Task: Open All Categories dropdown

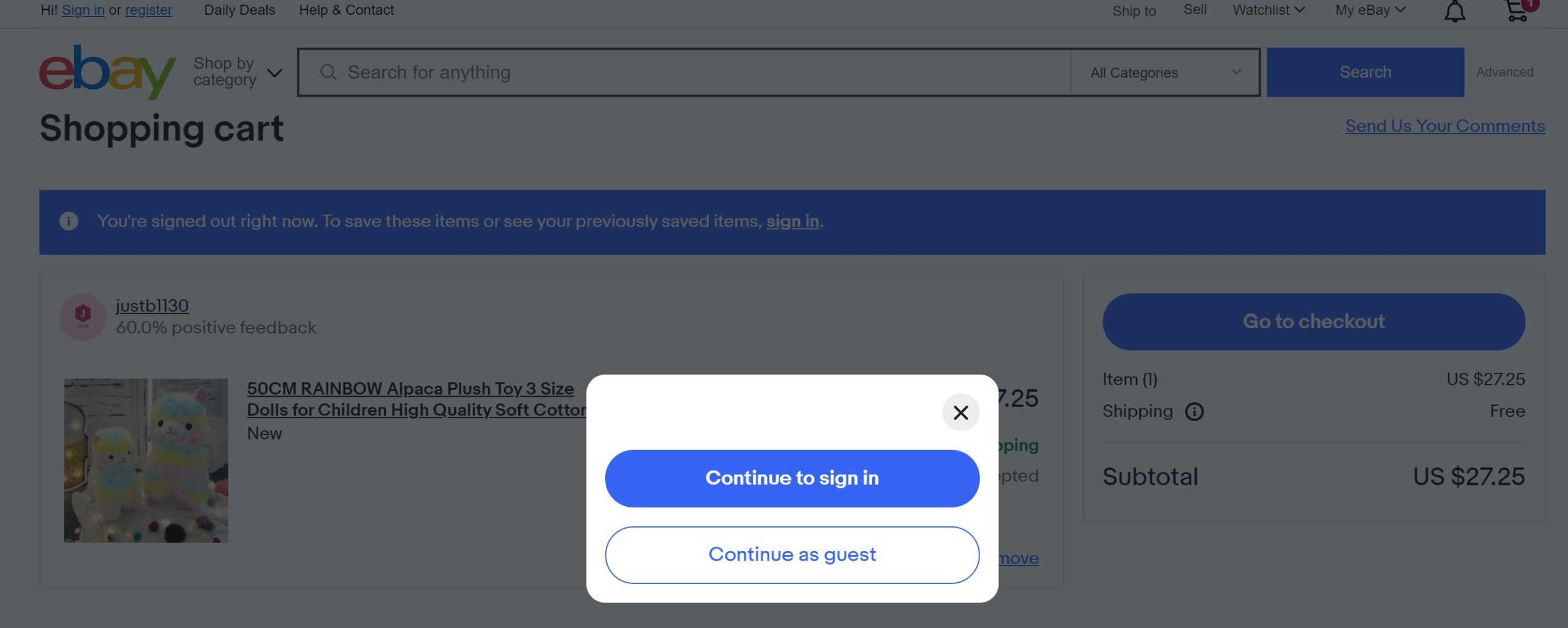Action: coord(1164,72)
